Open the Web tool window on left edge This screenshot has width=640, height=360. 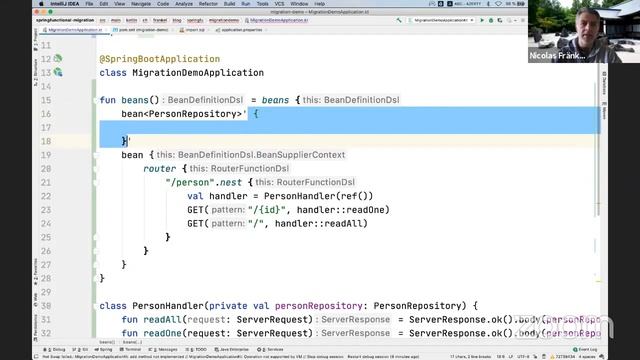pyautogui.click(x=36, y=300)
